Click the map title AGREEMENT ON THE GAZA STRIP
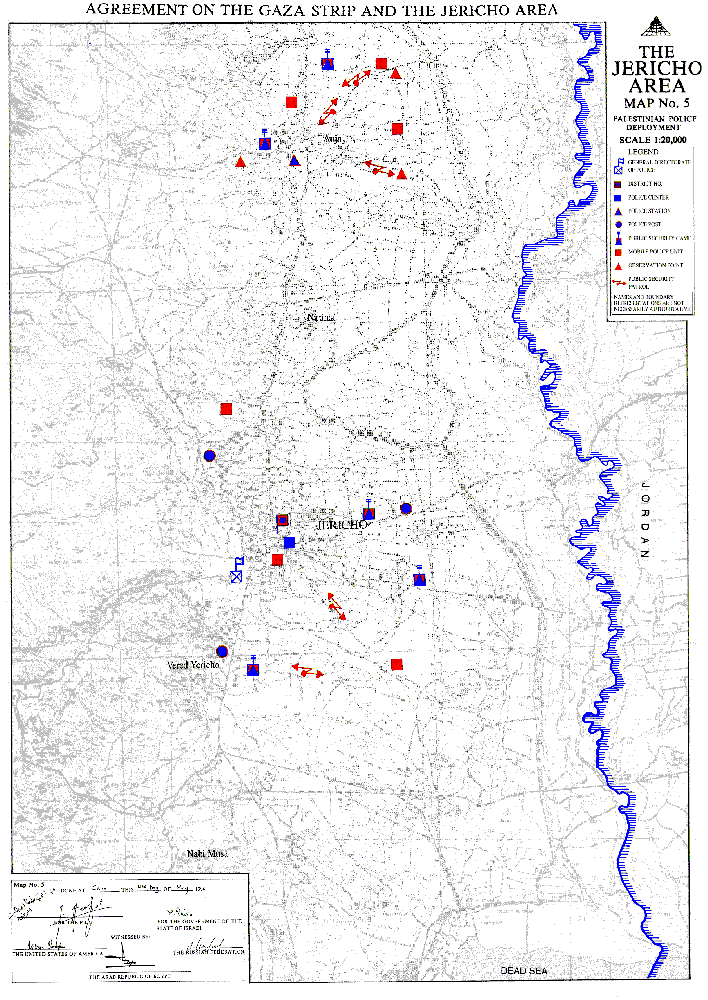Image resolution: width=708 pixels, height=1000 pixels. point(321,9)
